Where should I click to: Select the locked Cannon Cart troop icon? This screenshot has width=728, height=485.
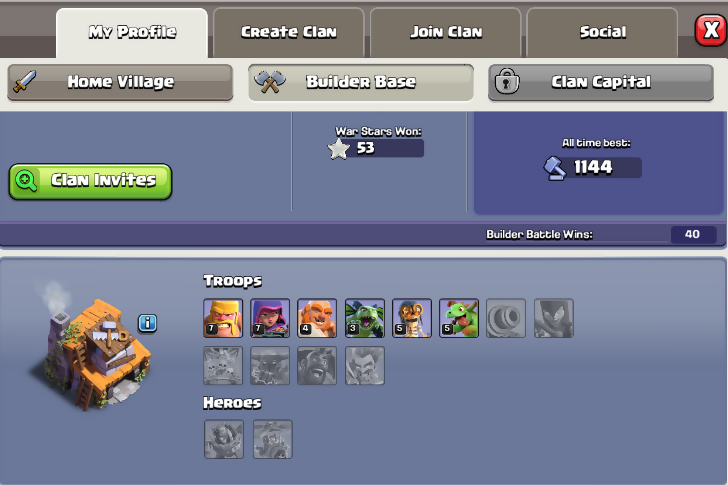(x=506, y=318)
